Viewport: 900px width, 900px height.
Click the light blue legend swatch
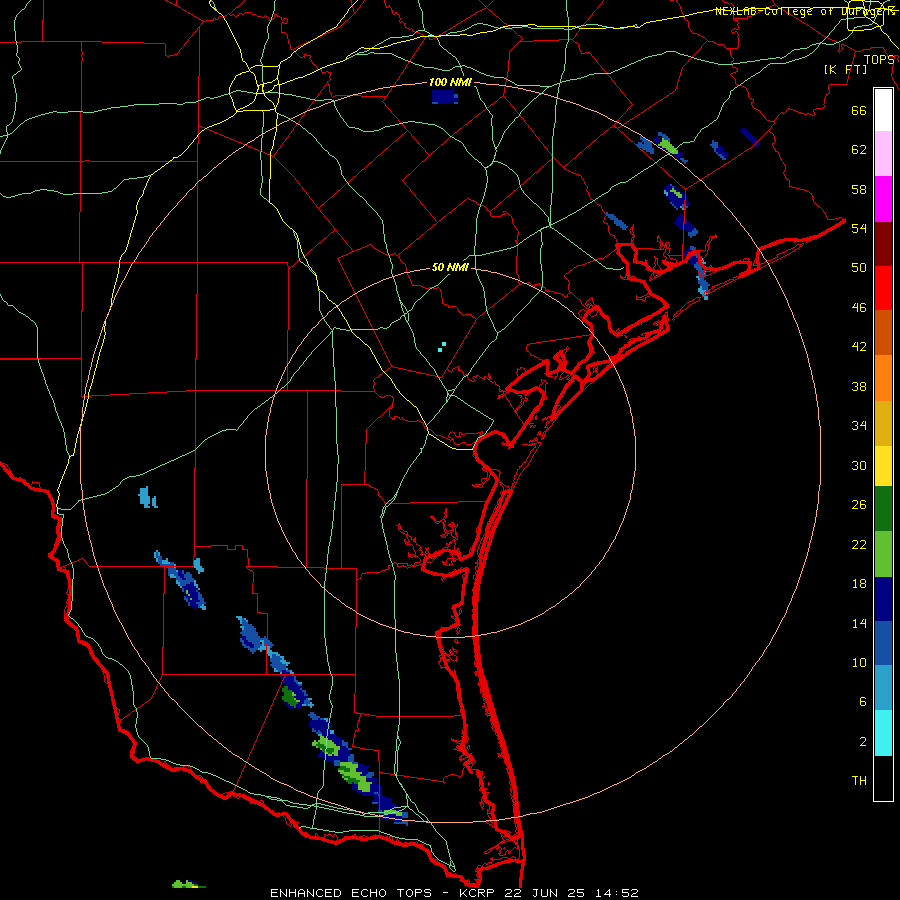[883, 688]
